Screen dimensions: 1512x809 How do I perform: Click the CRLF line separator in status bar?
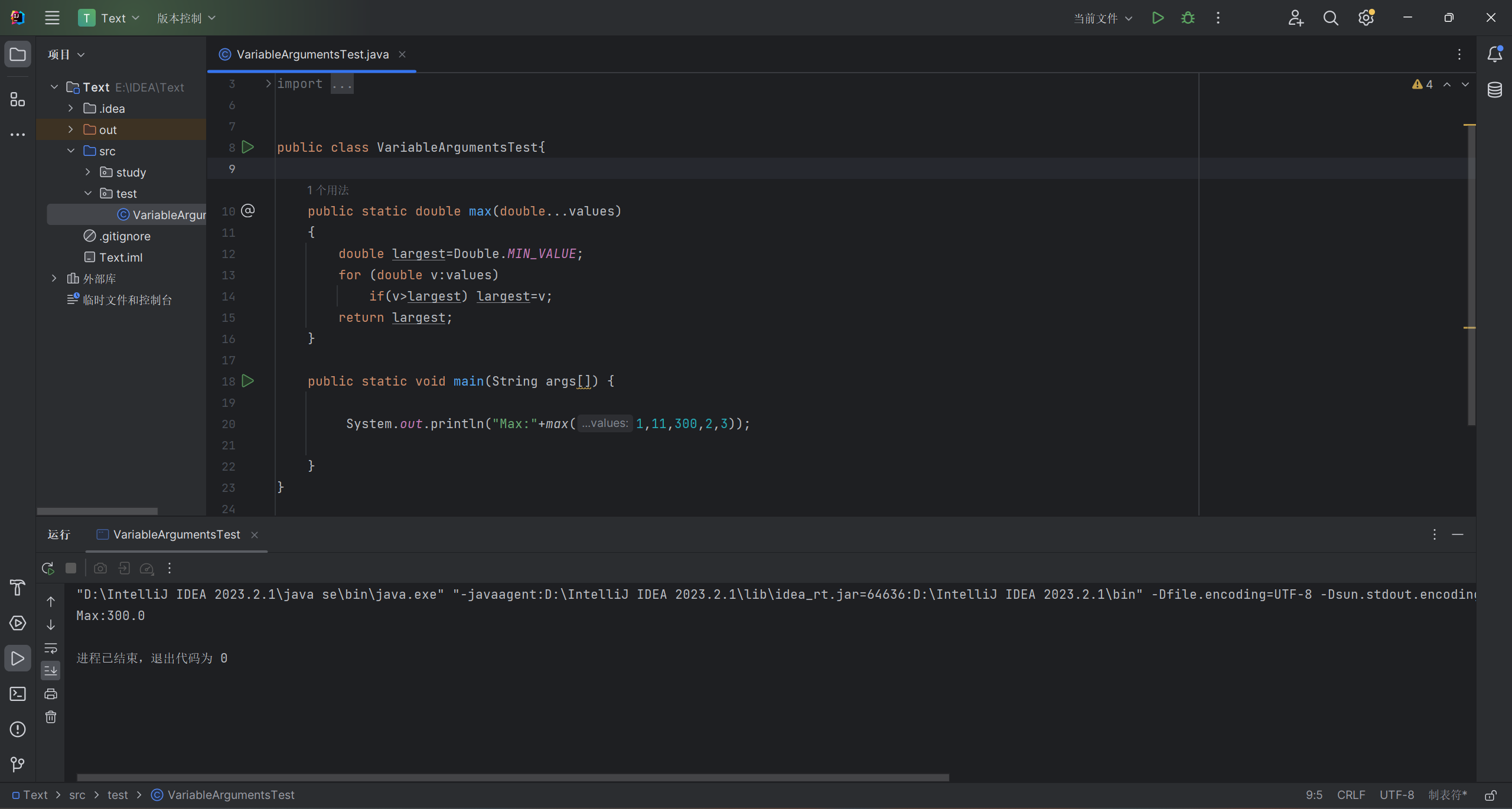pyautogui.click(x=1351, y=795)
